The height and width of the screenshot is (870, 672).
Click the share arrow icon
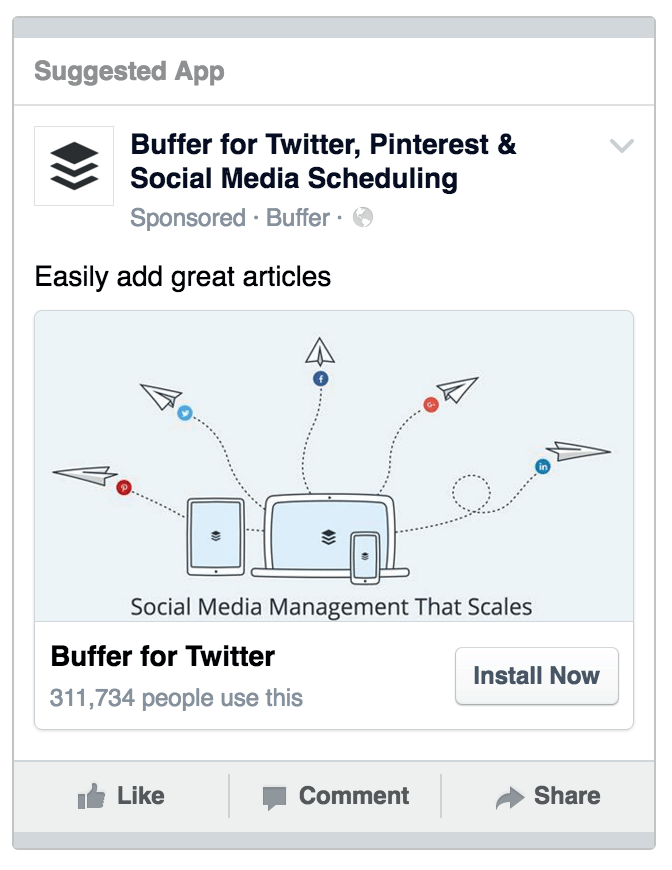click(x=510, y=798)
